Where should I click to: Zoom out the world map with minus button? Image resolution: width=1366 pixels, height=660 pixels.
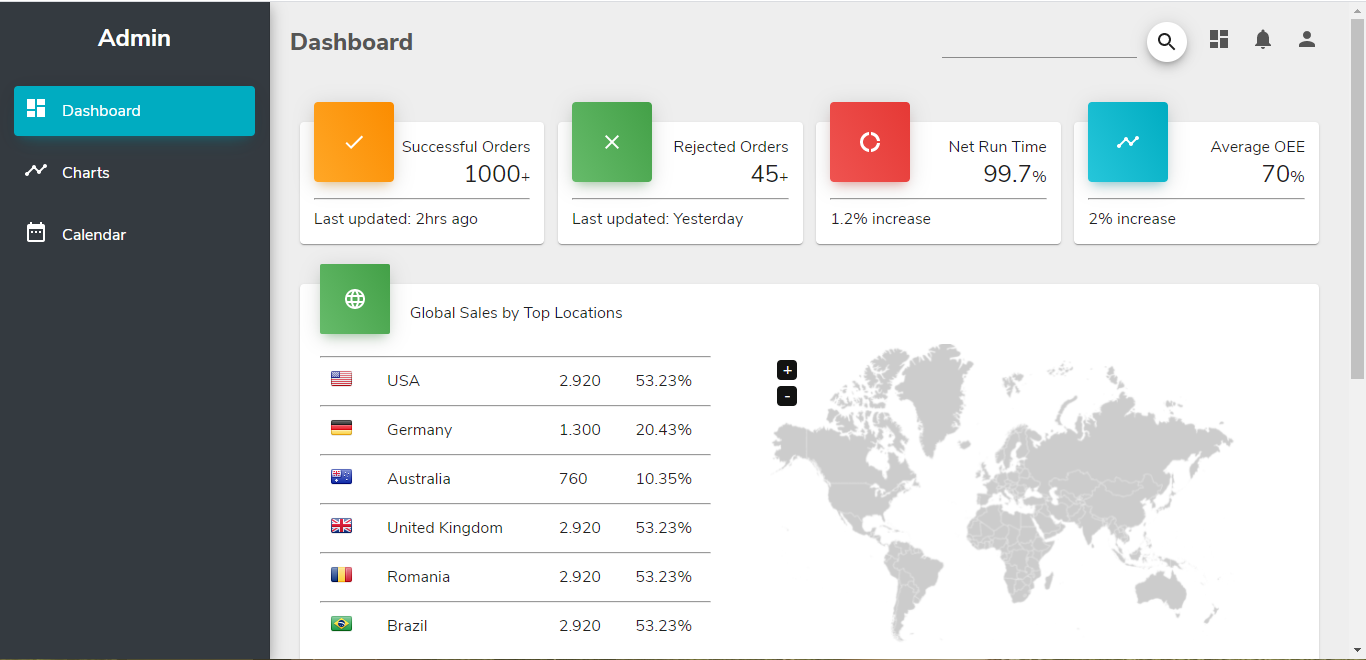787,396
